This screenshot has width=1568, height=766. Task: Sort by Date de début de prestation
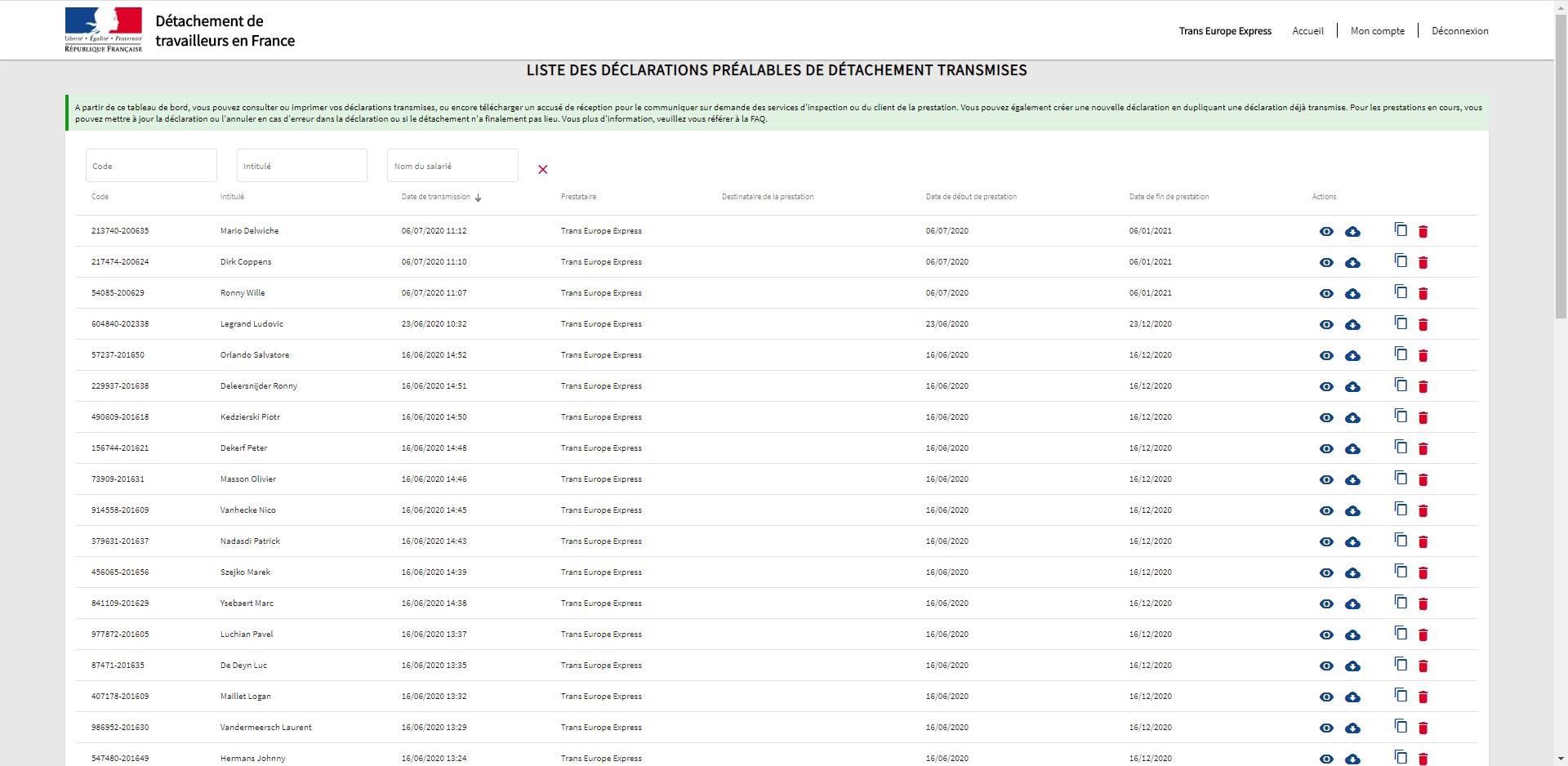[x=971, y=197]
